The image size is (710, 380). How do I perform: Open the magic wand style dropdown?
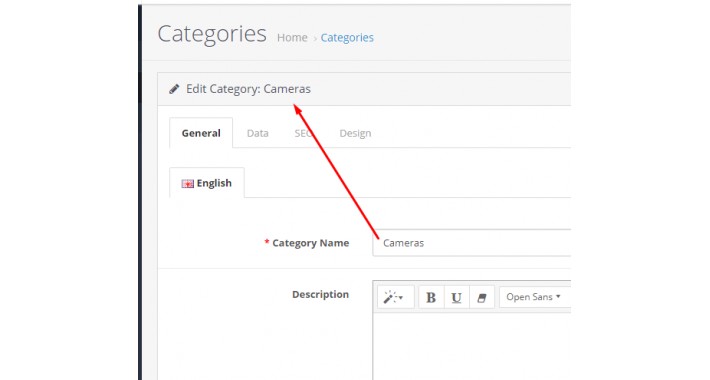point(395,297)
